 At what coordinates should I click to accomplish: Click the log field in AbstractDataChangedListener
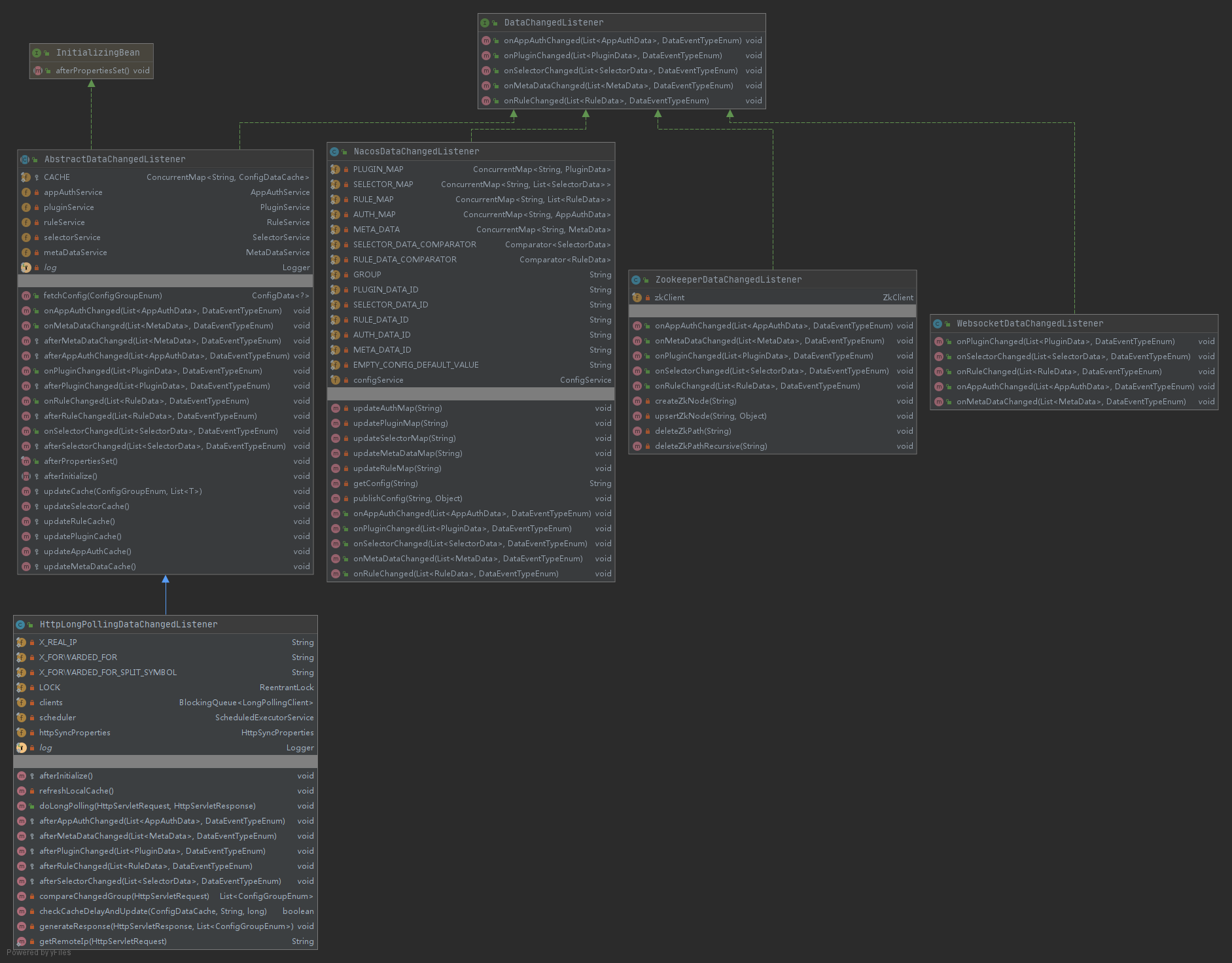(166, 268)
